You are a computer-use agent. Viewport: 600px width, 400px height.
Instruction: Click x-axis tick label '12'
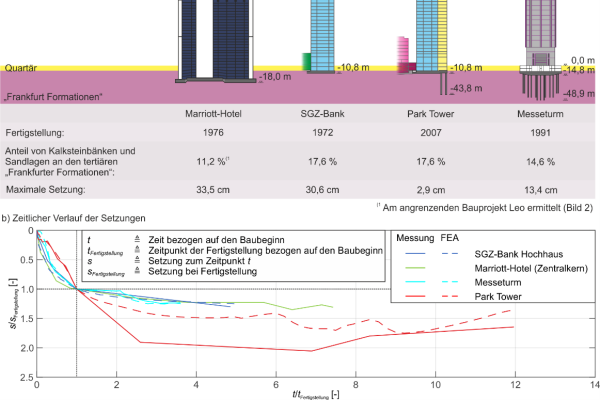coord(515,385)
